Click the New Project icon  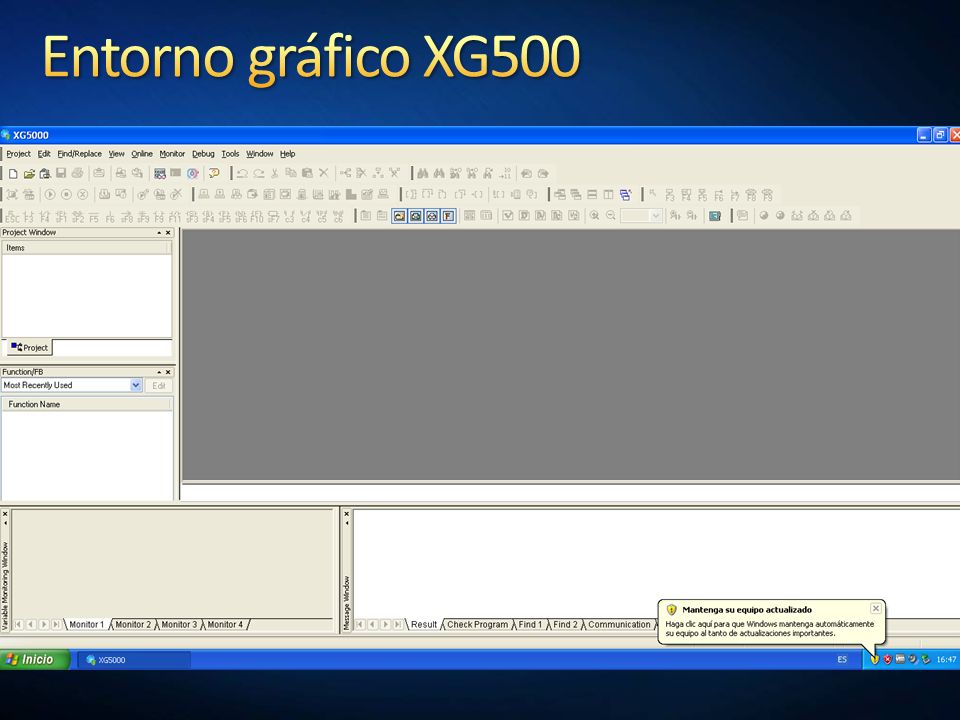(x=12, y=174)
